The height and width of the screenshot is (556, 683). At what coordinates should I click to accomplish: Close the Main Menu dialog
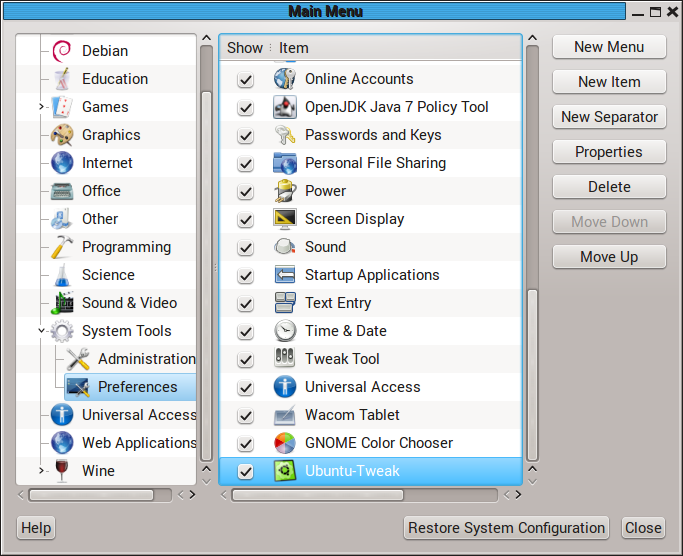point(643,528)
